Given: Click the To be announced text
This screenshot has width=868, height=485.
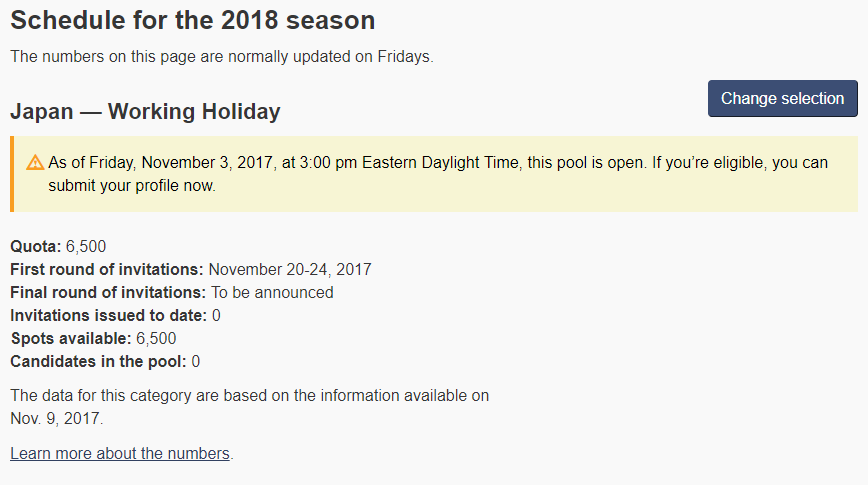Looking at the screenshot, I should pyautogui.click(x=272, y=292).
